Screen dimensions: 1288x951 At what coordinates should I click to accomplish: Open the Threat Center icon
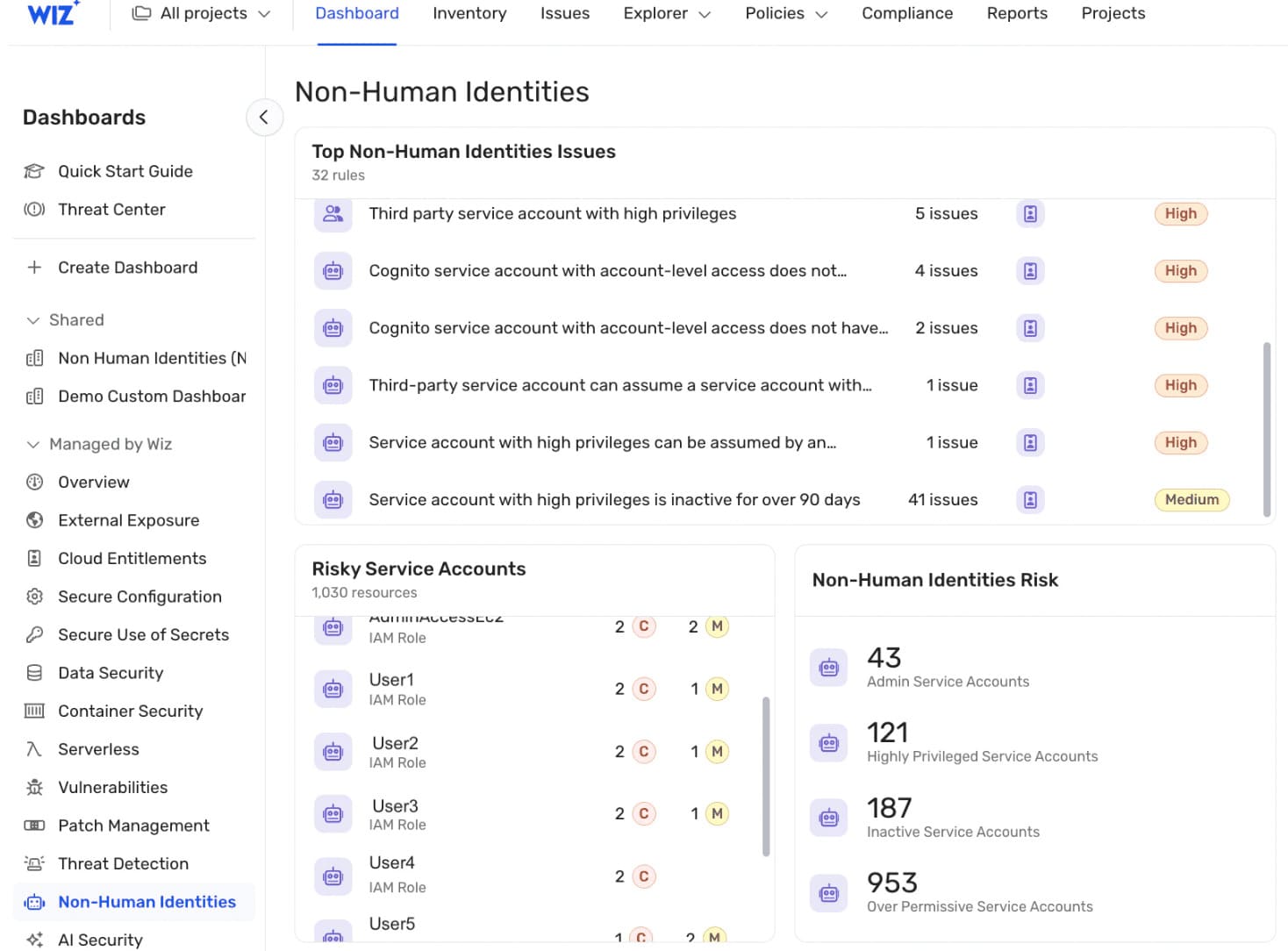tap(34, 210)
